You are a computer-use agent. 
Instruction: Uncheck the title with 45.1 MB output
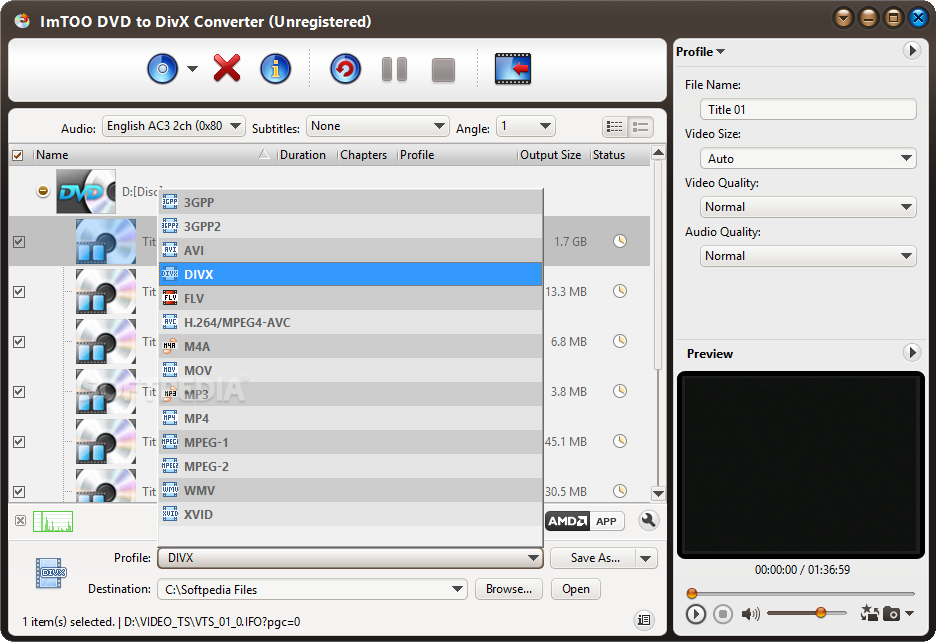[x=19, y=442]
